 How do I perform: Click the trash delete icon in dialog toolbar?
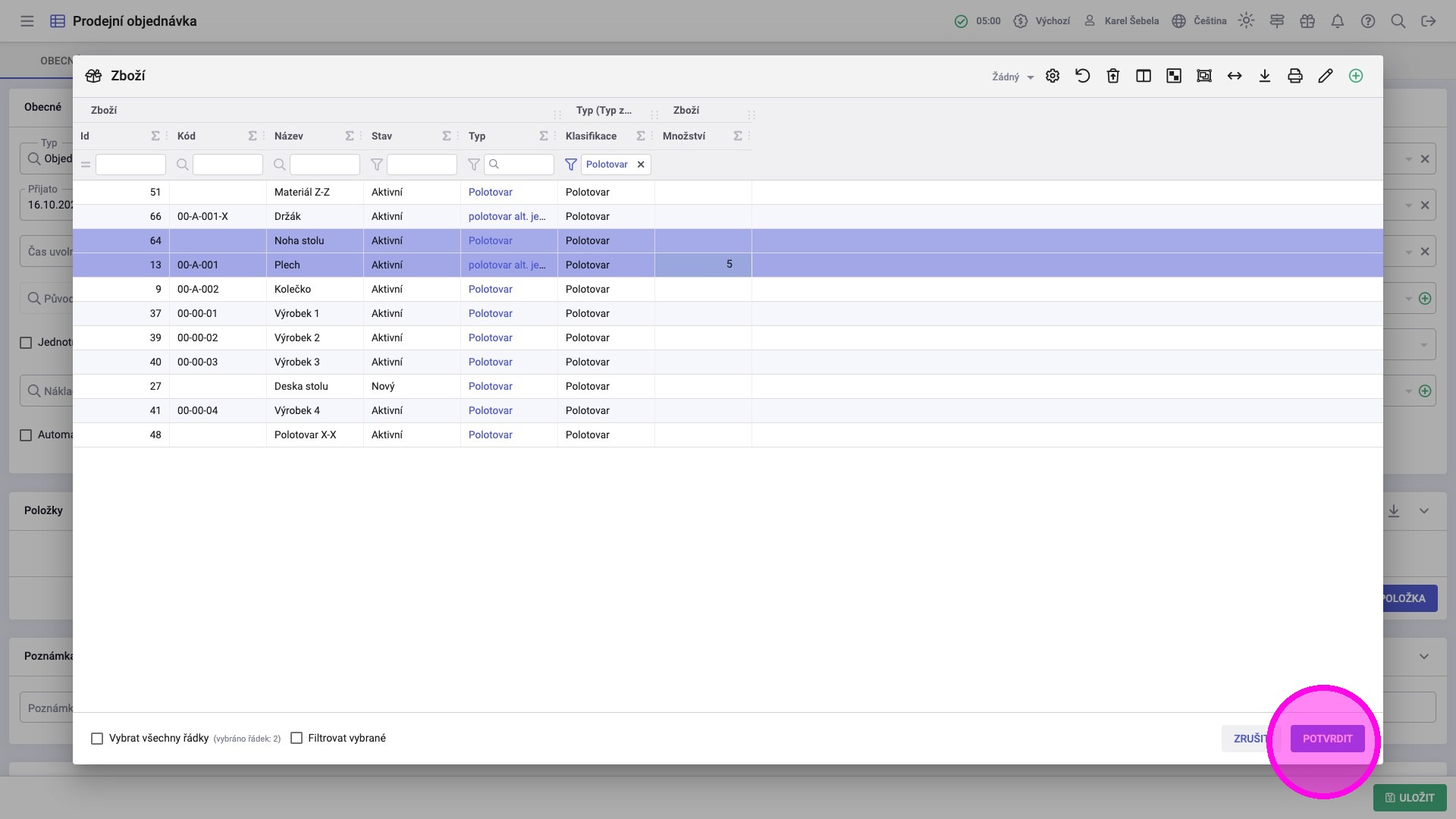click(1113, 76)
